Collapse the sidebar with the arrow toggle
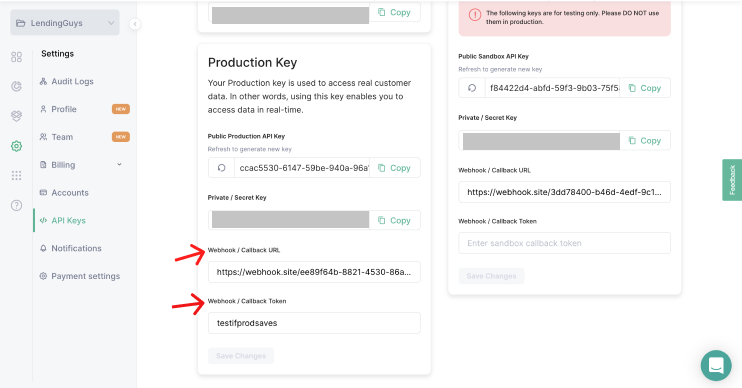Image resolution: width=742 pixels, height=388 pixels. tap(135, 24)
